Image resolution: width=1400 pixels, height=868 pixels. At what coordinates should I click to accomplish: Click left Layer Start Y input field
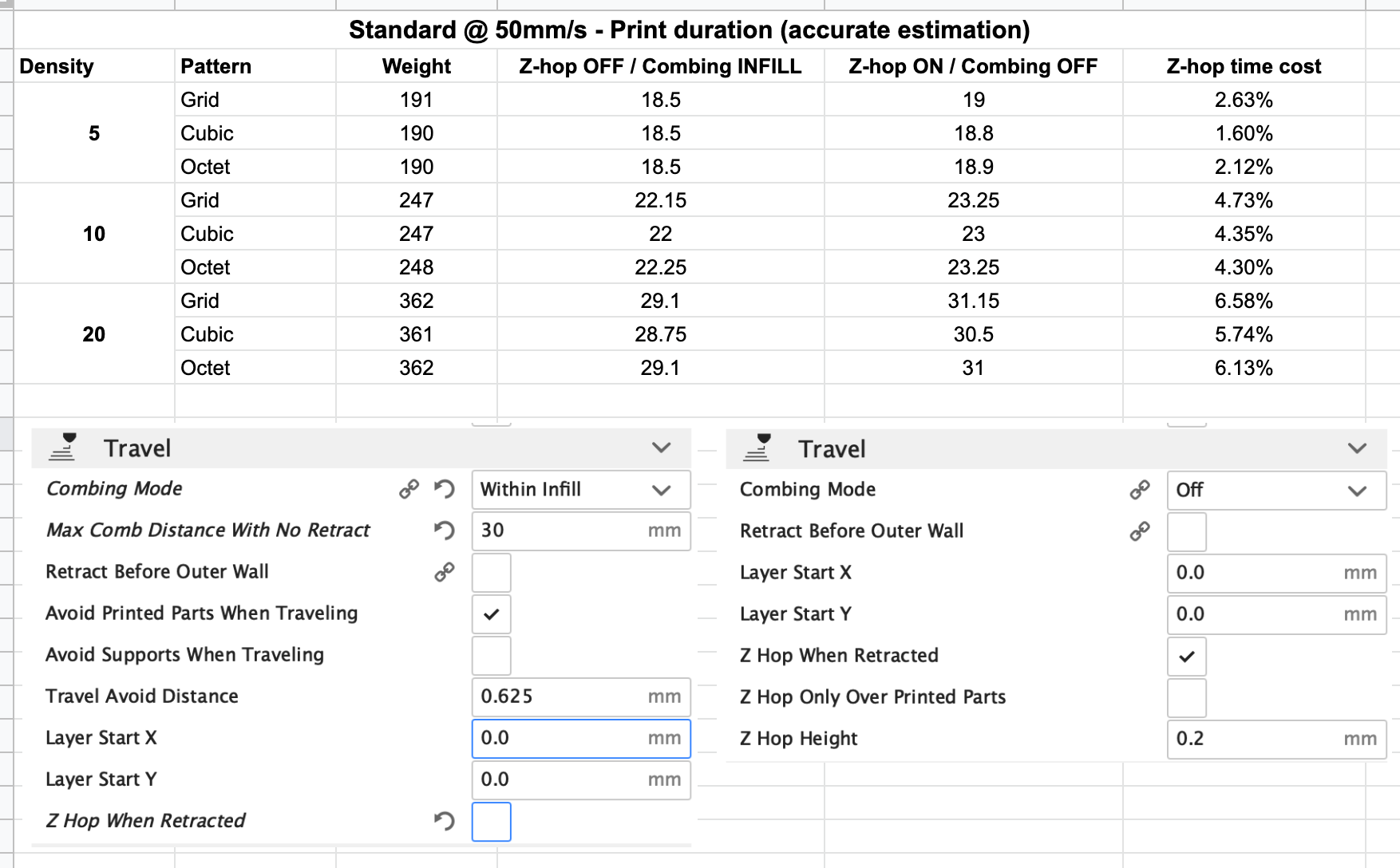[581, 780]
